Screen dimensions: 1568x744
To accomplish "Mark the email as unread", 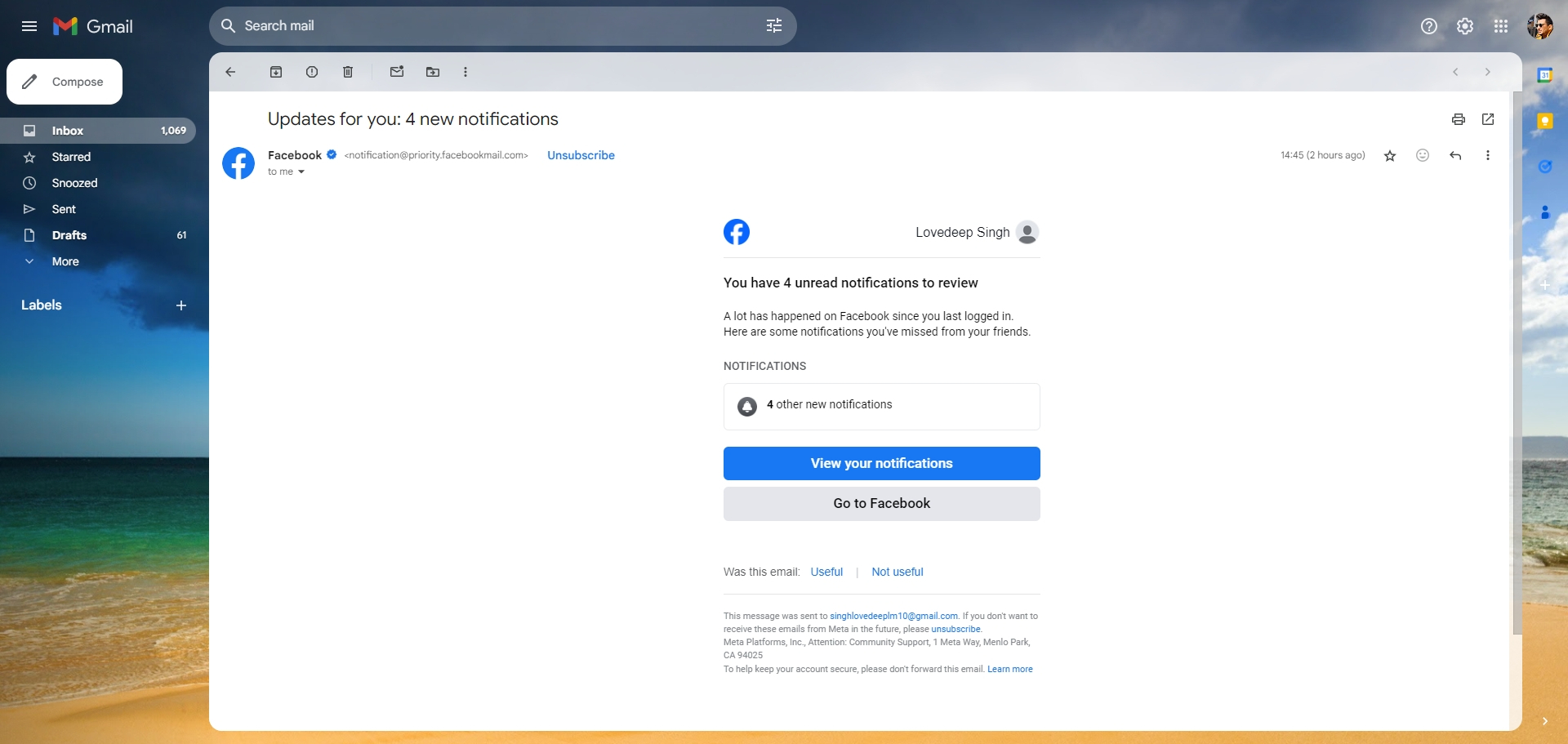I will pos(397,72).
